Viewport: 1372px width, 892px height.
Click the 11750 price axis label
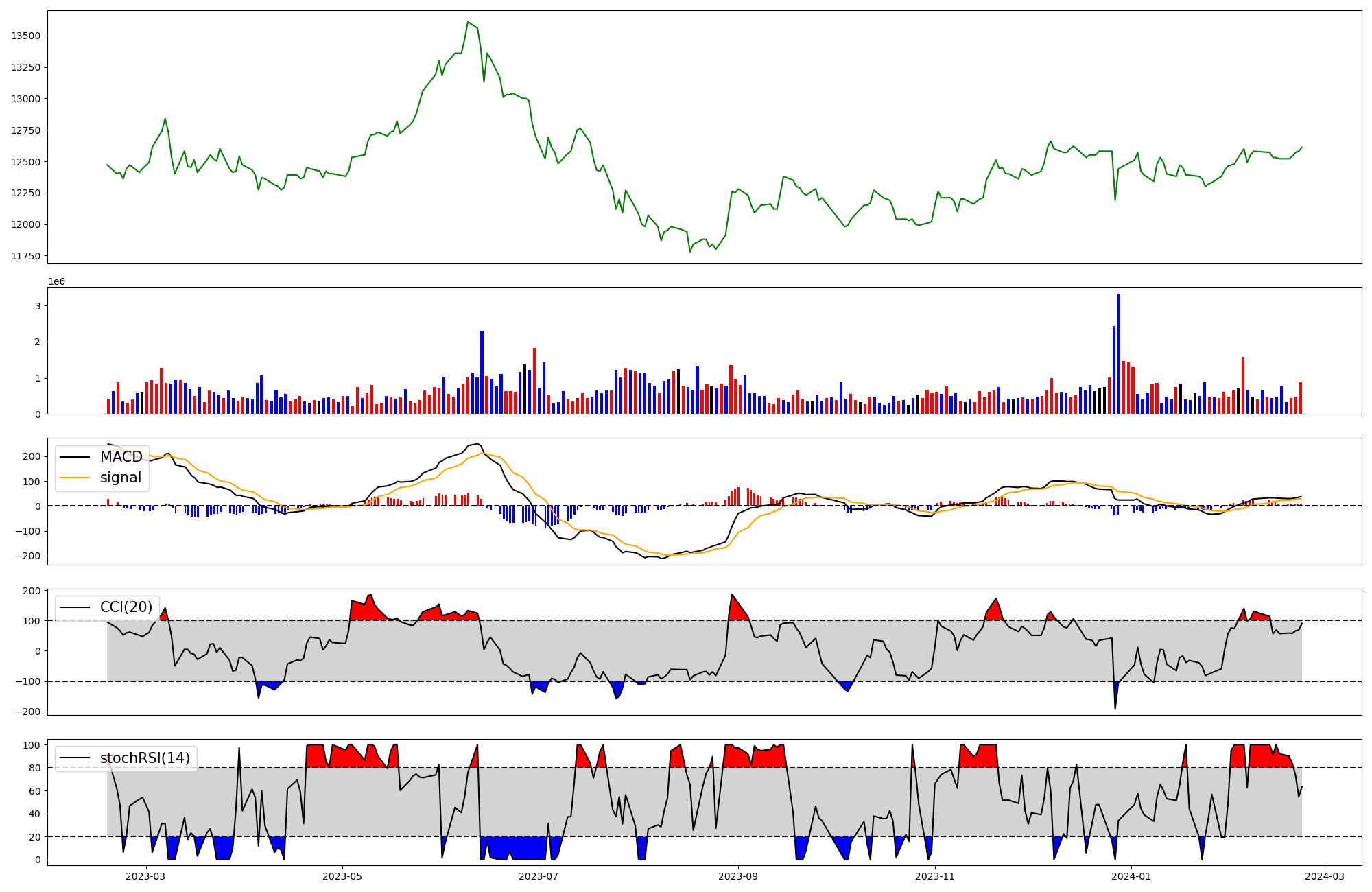click(x=25, y=256)
